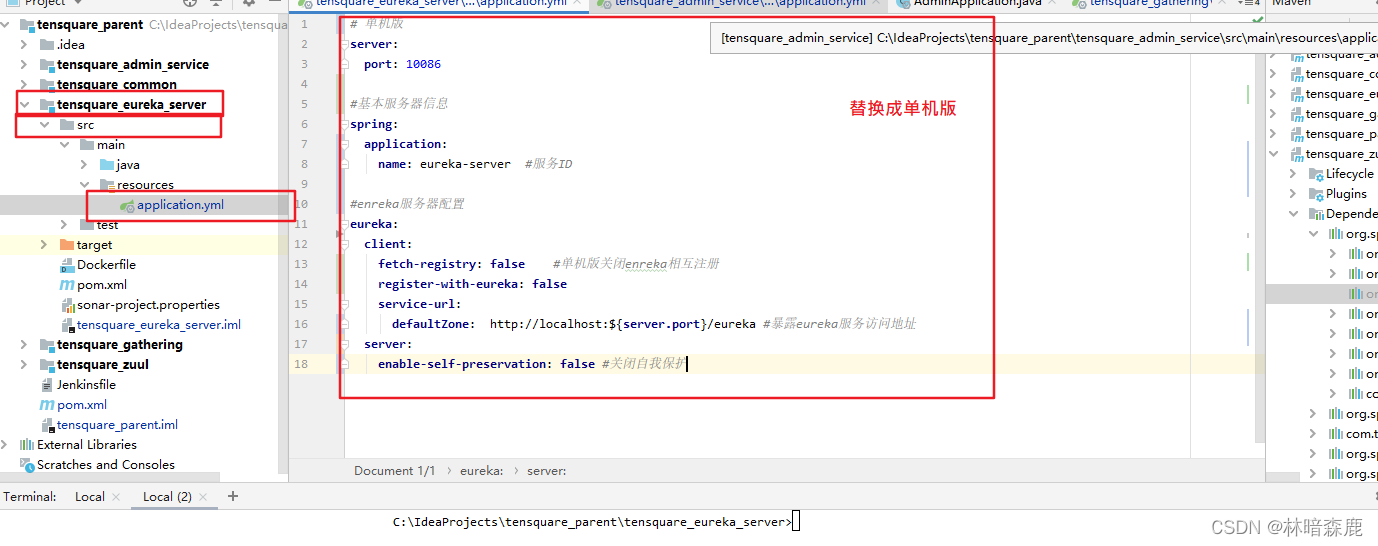Viewport: 1378px width, 546px height.
Task: Expand the target folder arrow
Action: point(44,245)
